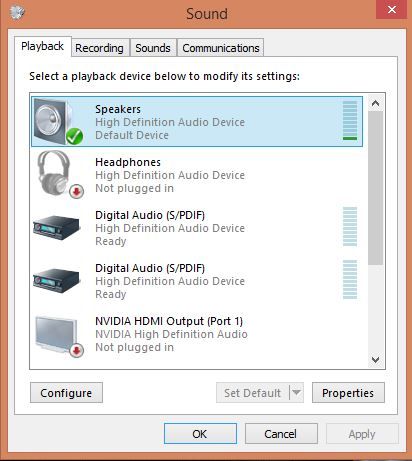Click the device list scroll down arrow
This screenshot has height=461, width=412.
tap(375, 360)
